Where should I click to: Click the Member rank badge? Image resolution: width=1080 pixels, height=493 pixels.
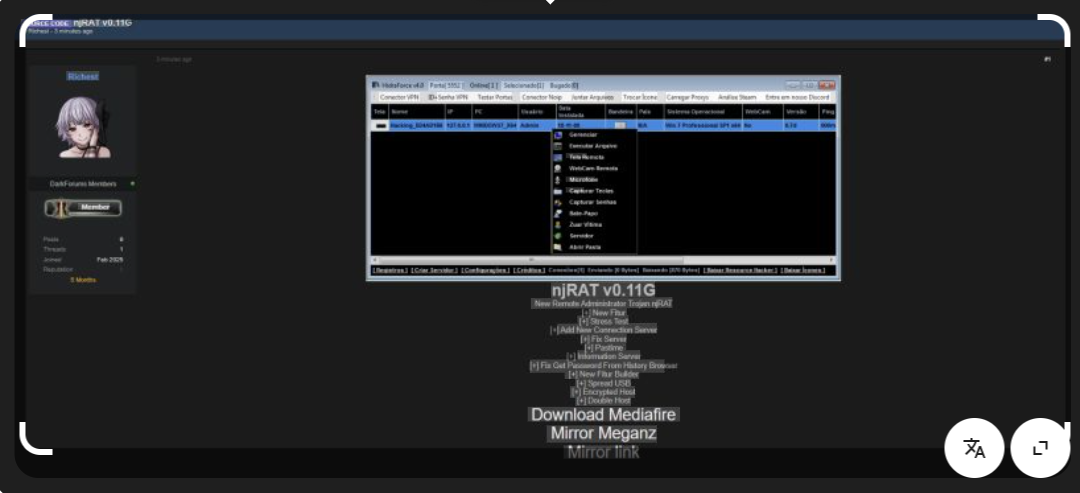coord(83,208)
